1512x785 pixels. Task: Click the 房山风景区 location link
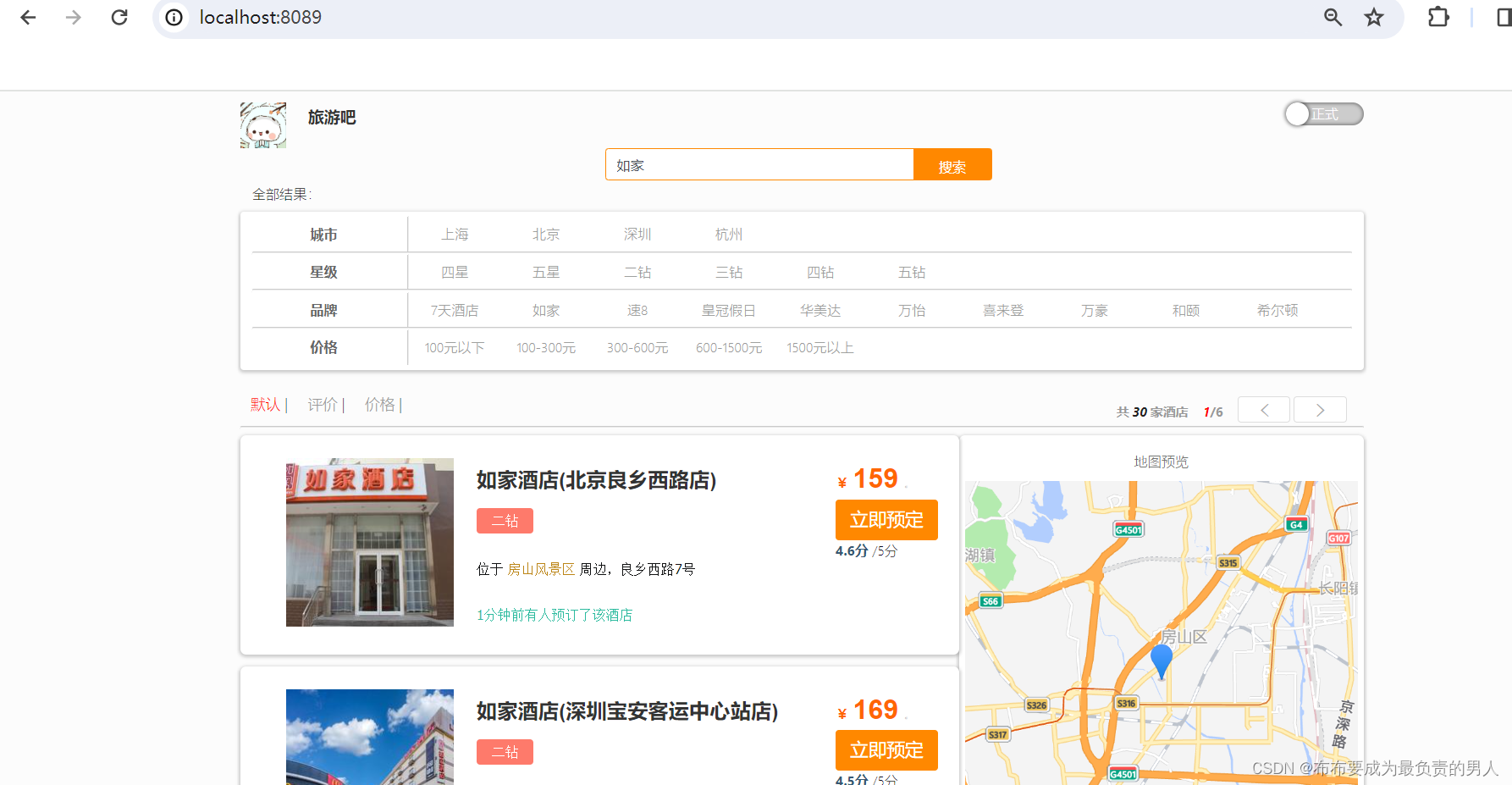click(541, 569)
